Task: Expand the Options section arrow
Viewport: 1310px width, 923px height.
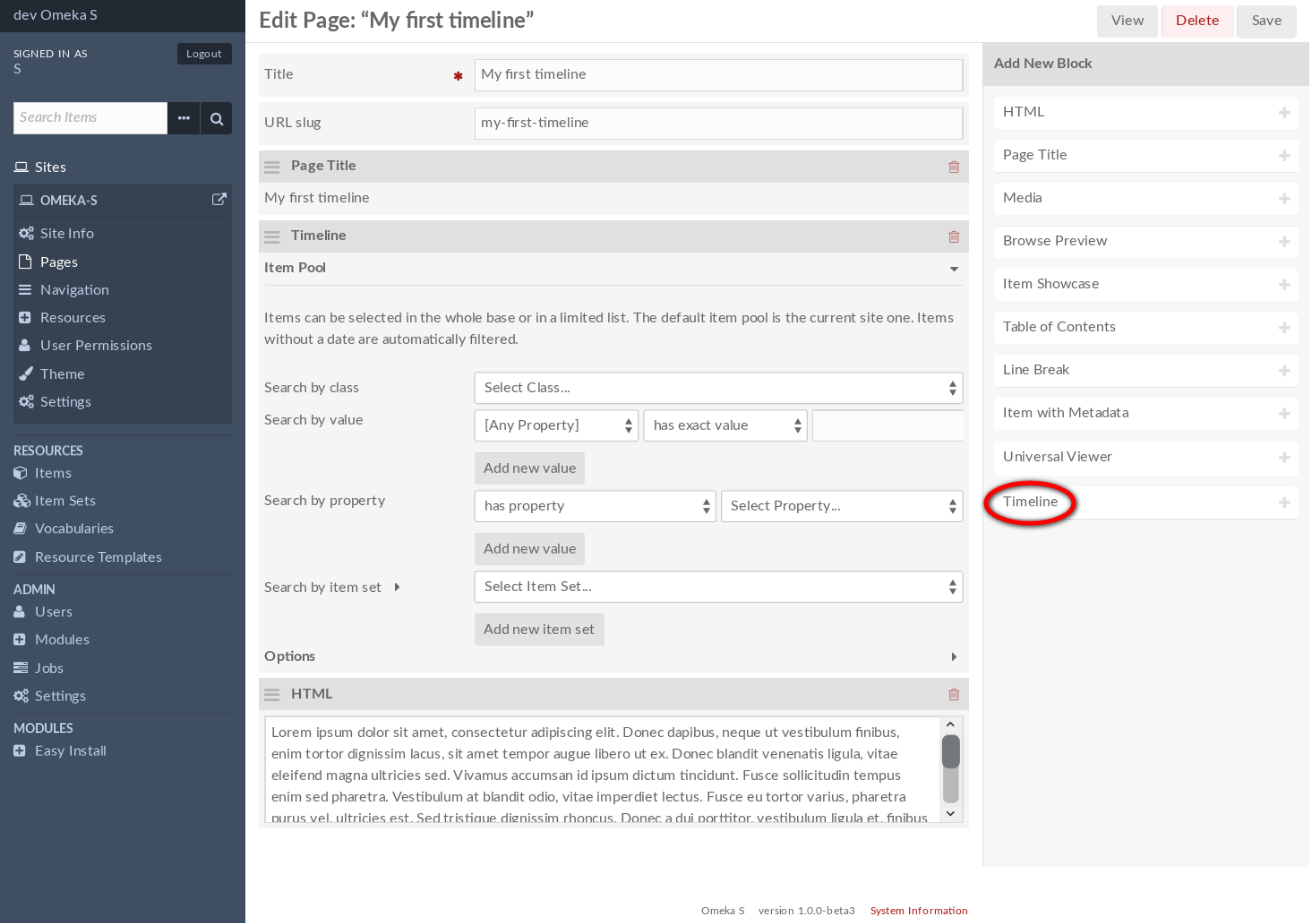Action: 953,657
